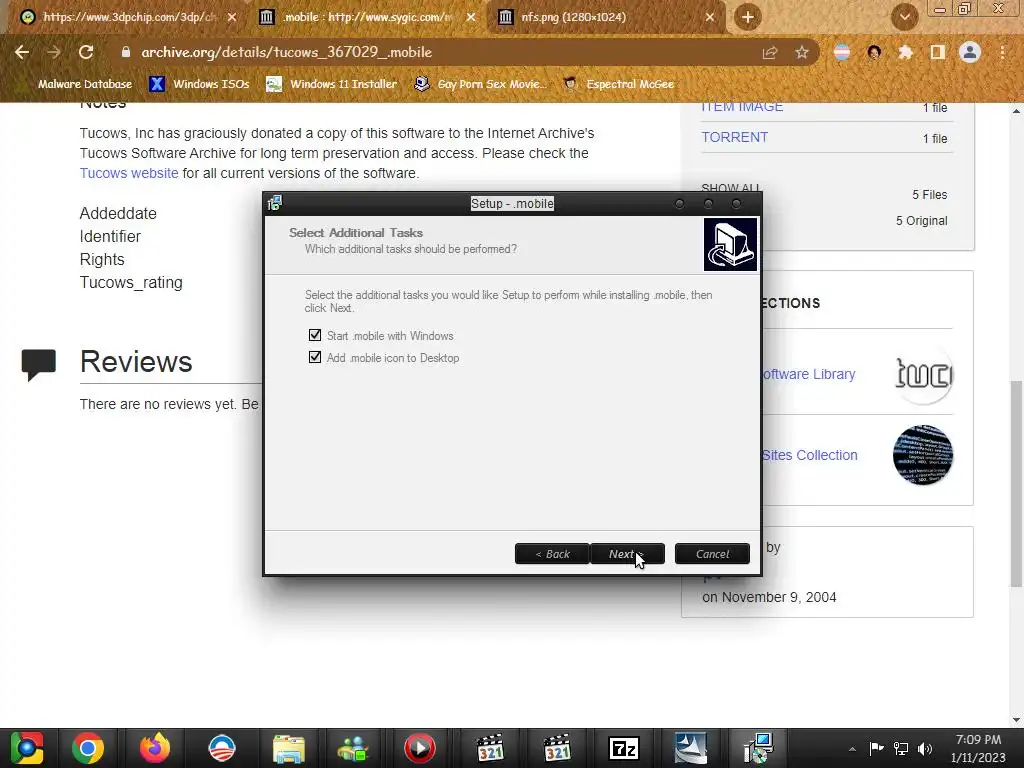1024x768 pixels.
Task: Open the taskbar clock showing 7:09 PM
Action: (x=978, y=748)
